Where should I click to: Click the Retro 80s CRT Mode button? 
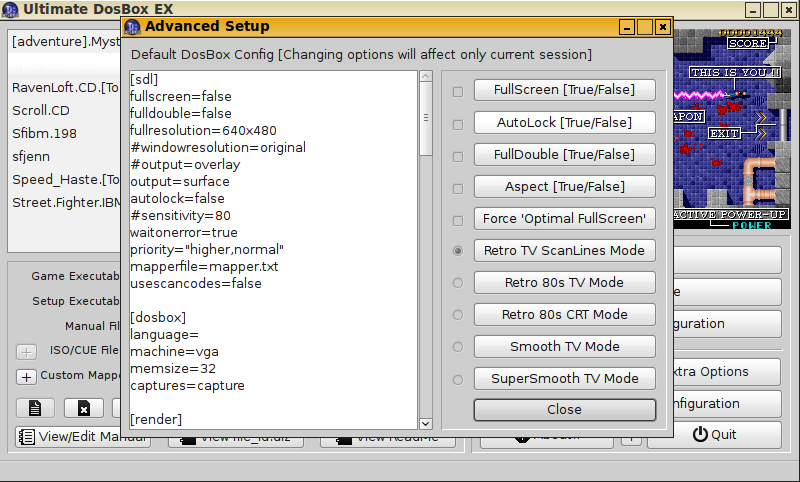click(564, 315)
